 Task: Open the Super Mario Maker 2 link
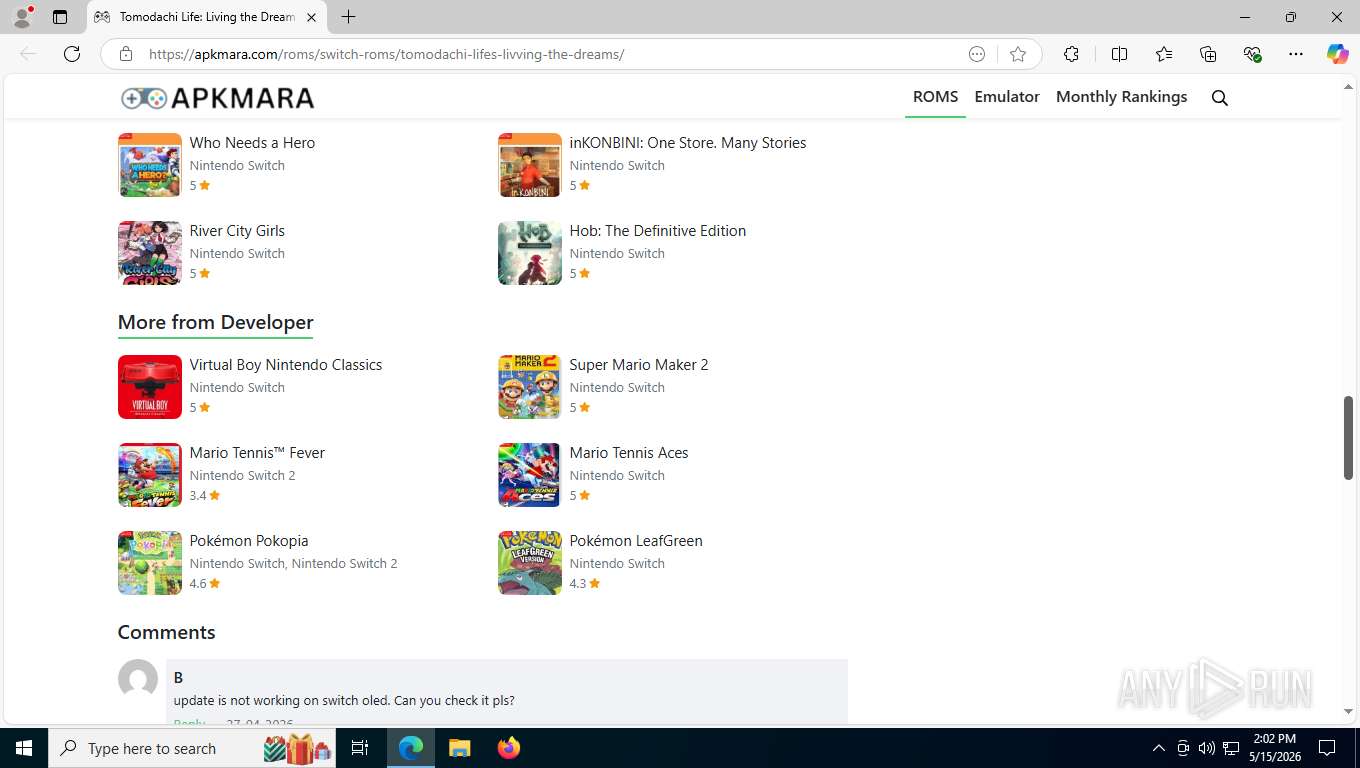(639, 365)
